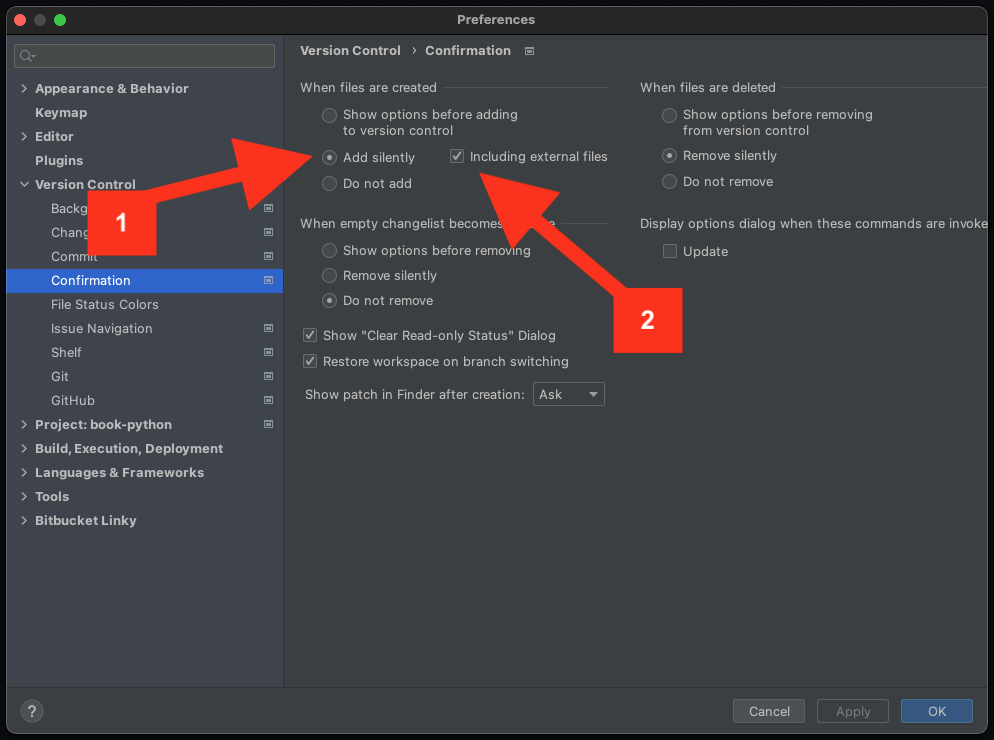Expand the Appearance & Behavior section
Viewport: 994px width, 740px height.
(24, 89)
